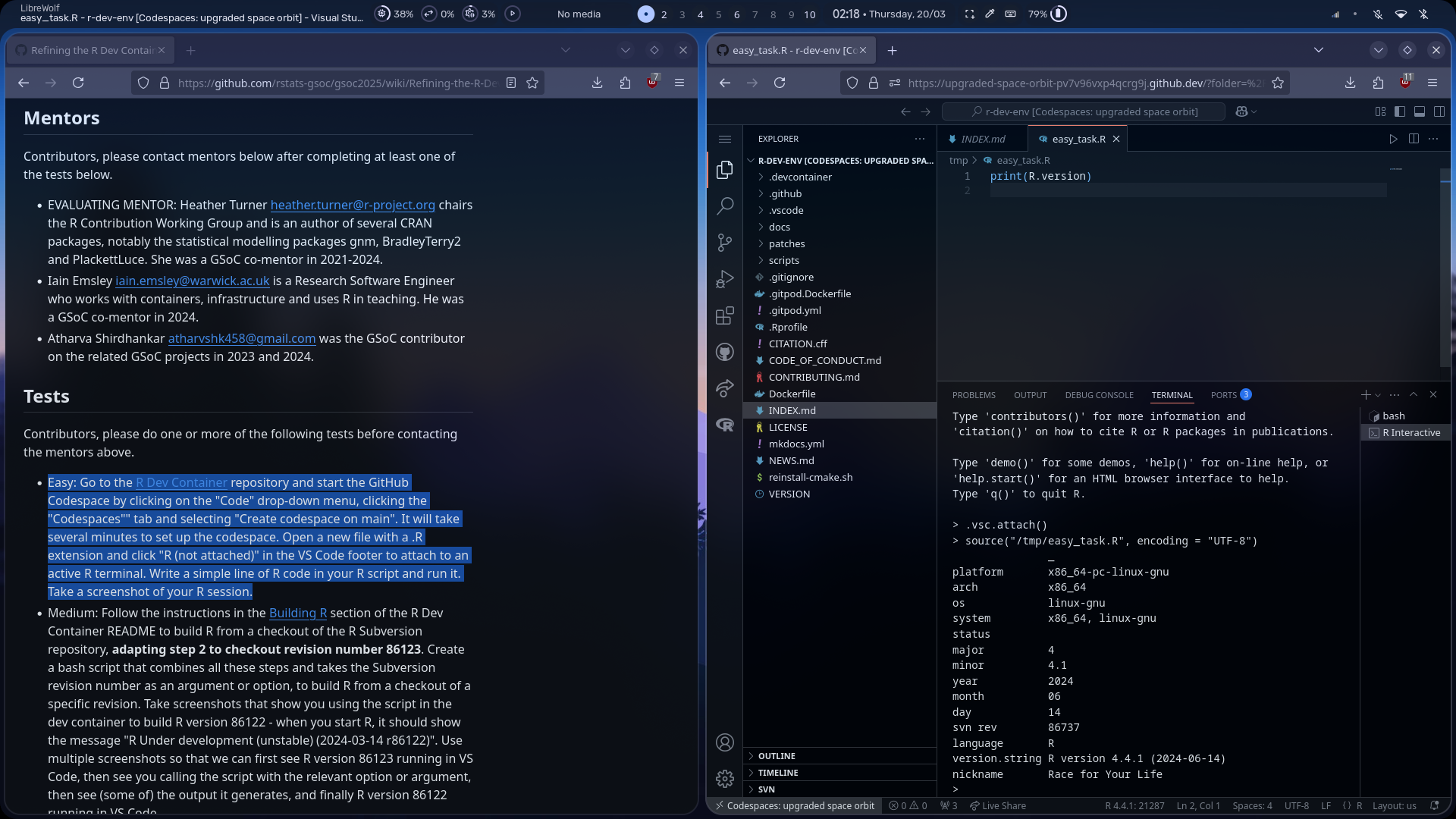Viewport: 1456px width, 819px height.
Task: Click Live Share in the status bar
Action: pos(998,805)
